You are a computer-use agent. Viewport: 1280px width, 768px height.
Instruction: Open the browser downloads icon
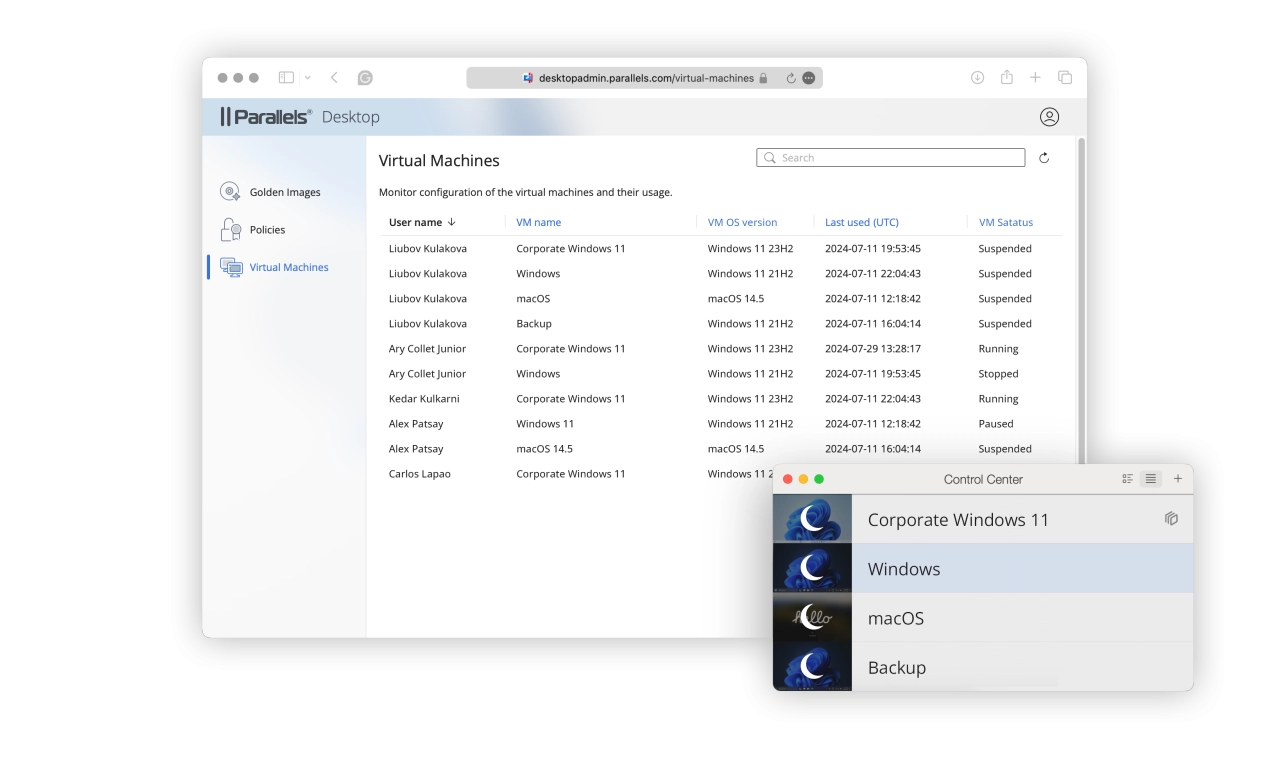pos(977,78)
